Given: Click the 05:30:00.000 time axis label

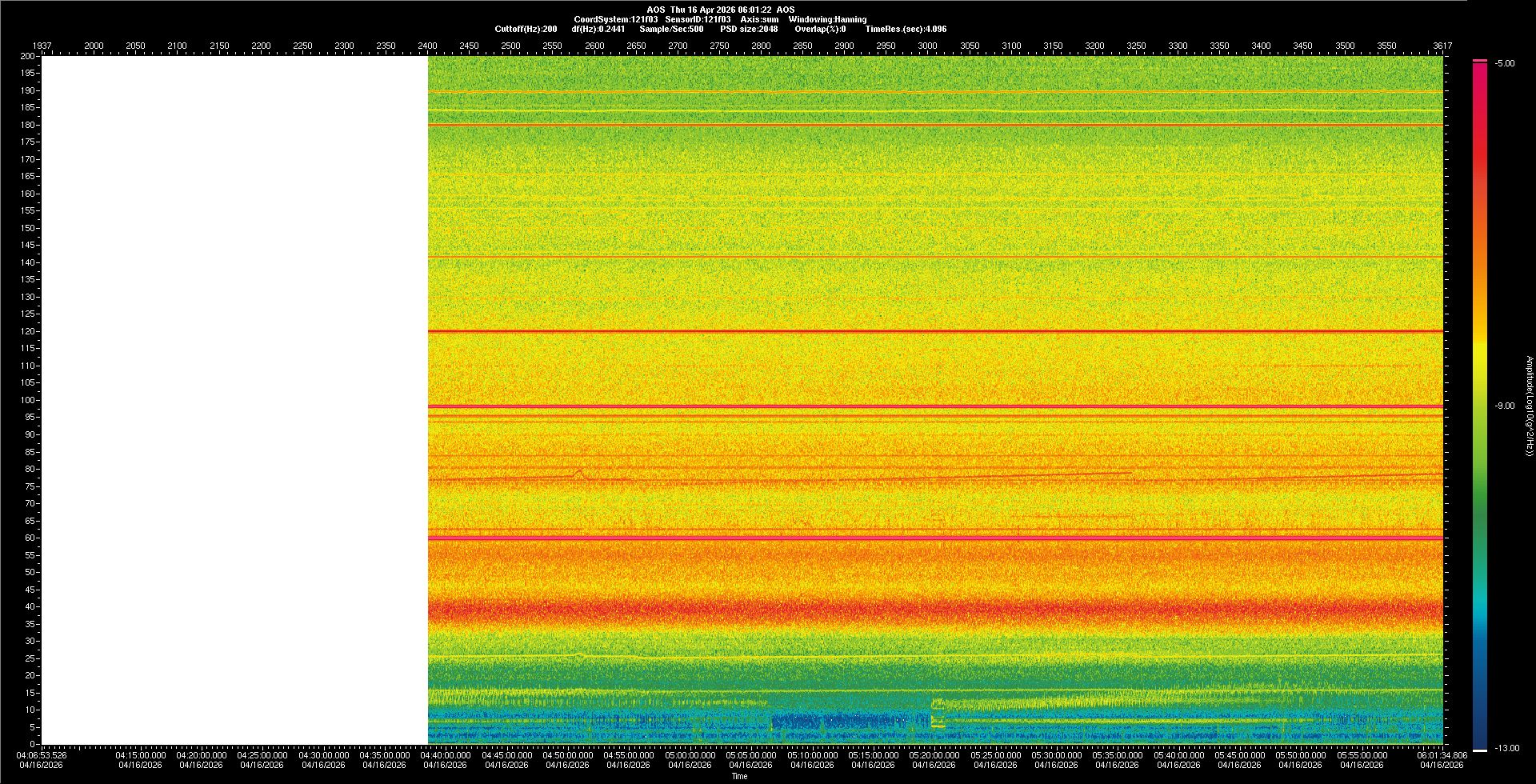Looking at the screenshot, I should pyautogui.click(x=1056, y=755).
